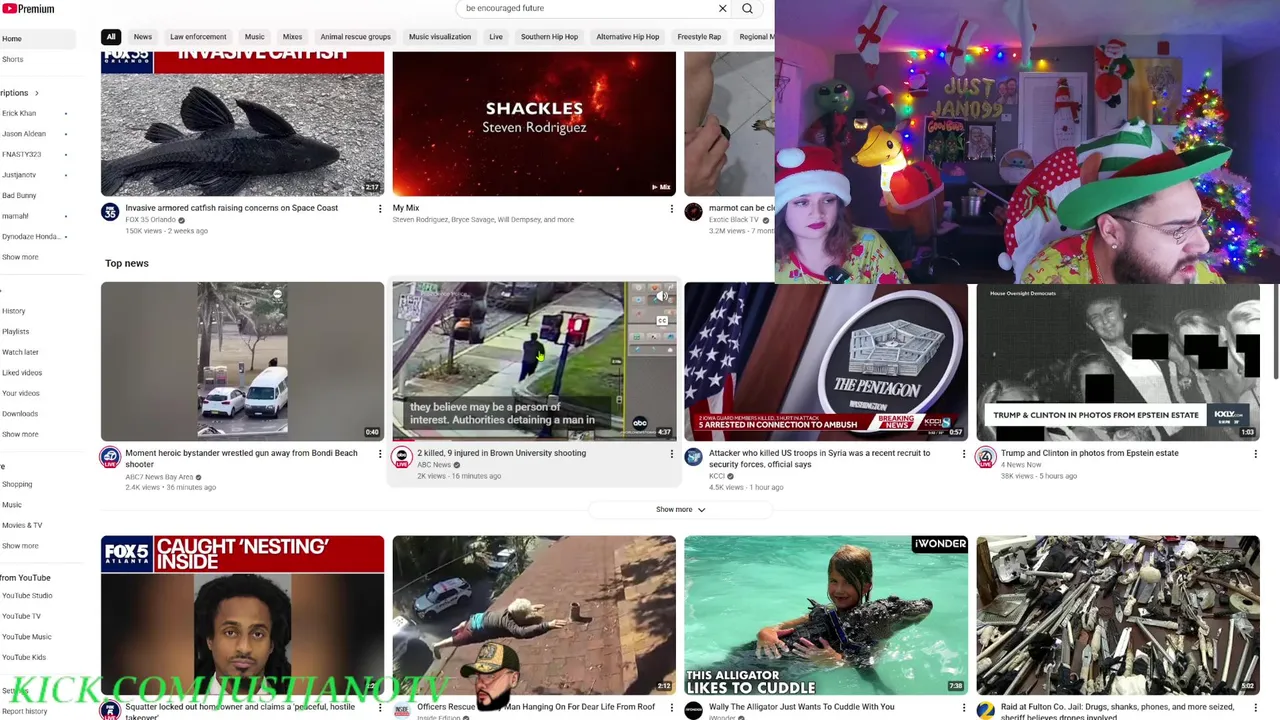This screenshot has width=1280, height=720.
Task: Show more items under Downloads in sidebar
Action: (x=20, y=434)
